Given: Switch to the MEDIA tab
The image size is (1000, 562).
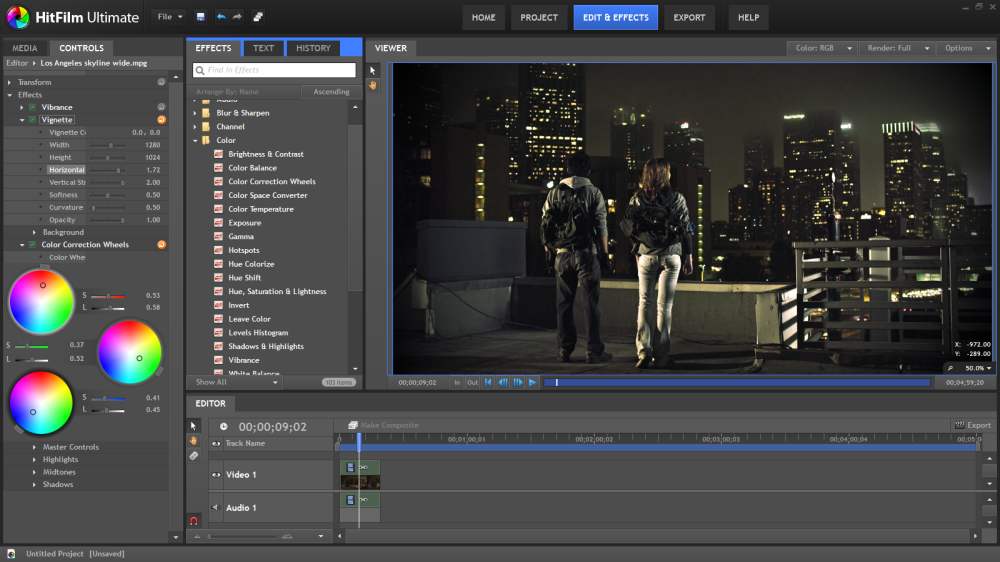Looking at the screenshot, I should (x=25, y=48).
